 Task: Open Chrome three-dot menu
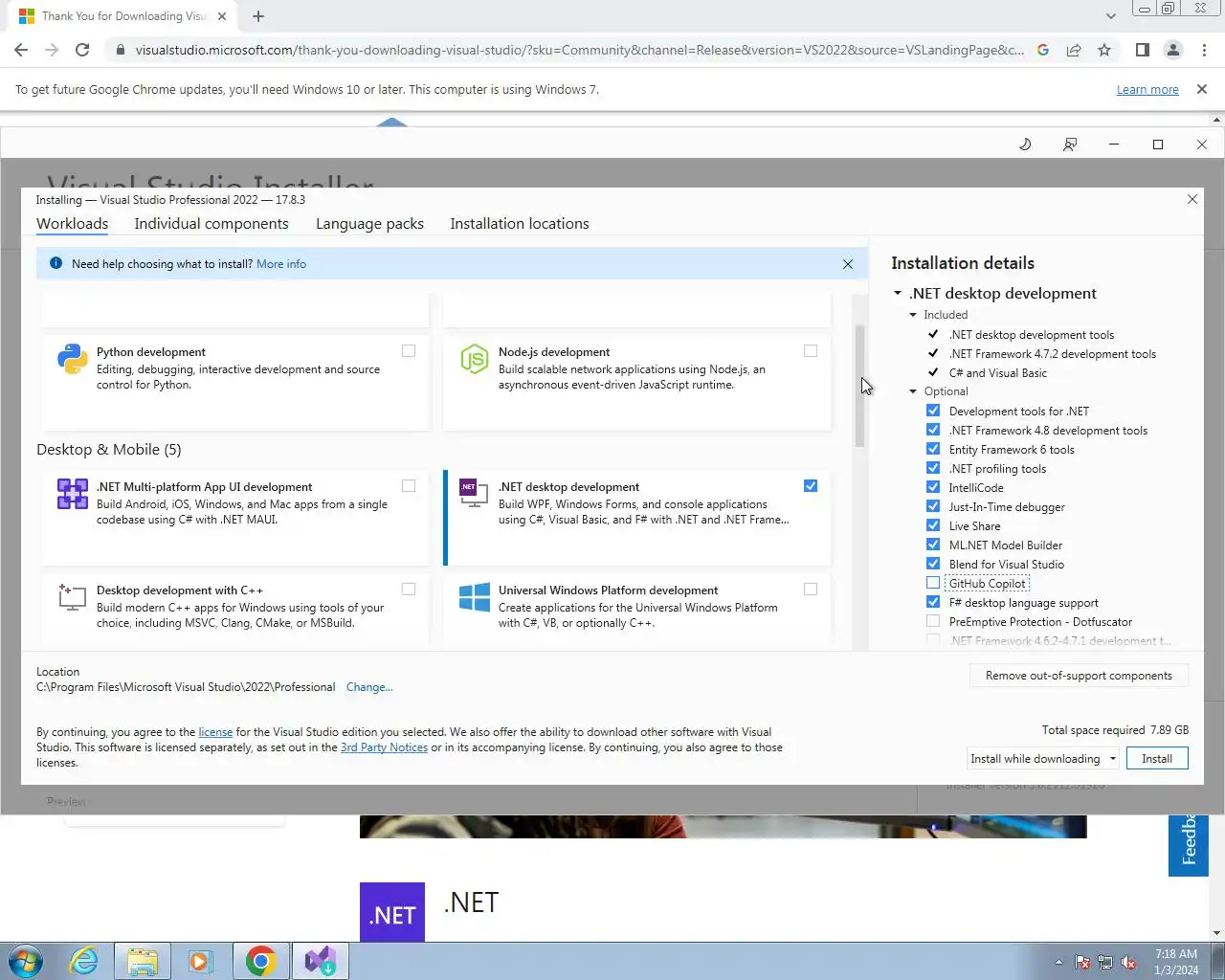click(x=1204, y=50)
